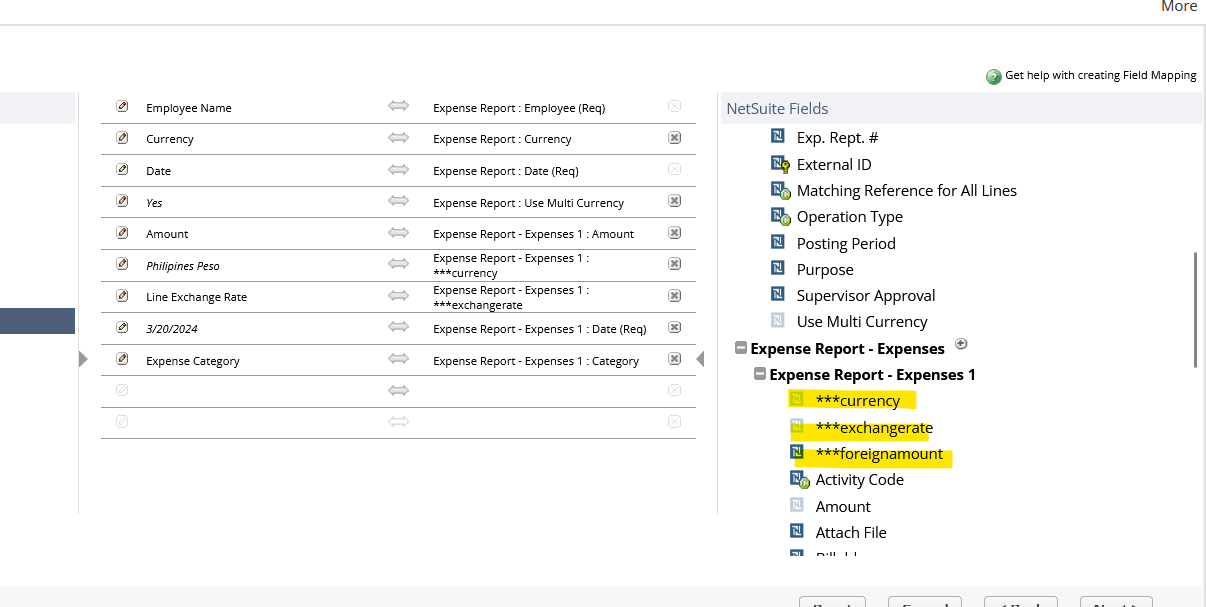Viewport: 1206px width, 607px height.
Task: Click the NetSuite Fields vertical scrollbar
Action: point(1195,310)
